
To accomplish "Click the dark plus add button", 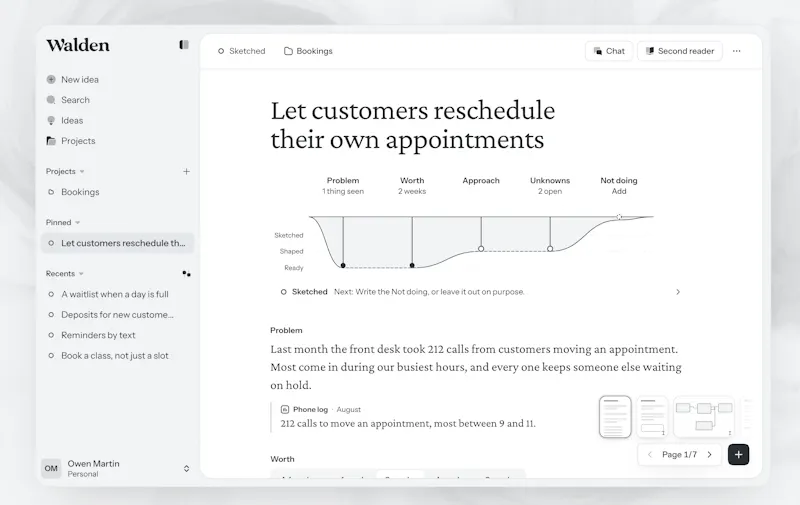I will click(x=739, y=454).
